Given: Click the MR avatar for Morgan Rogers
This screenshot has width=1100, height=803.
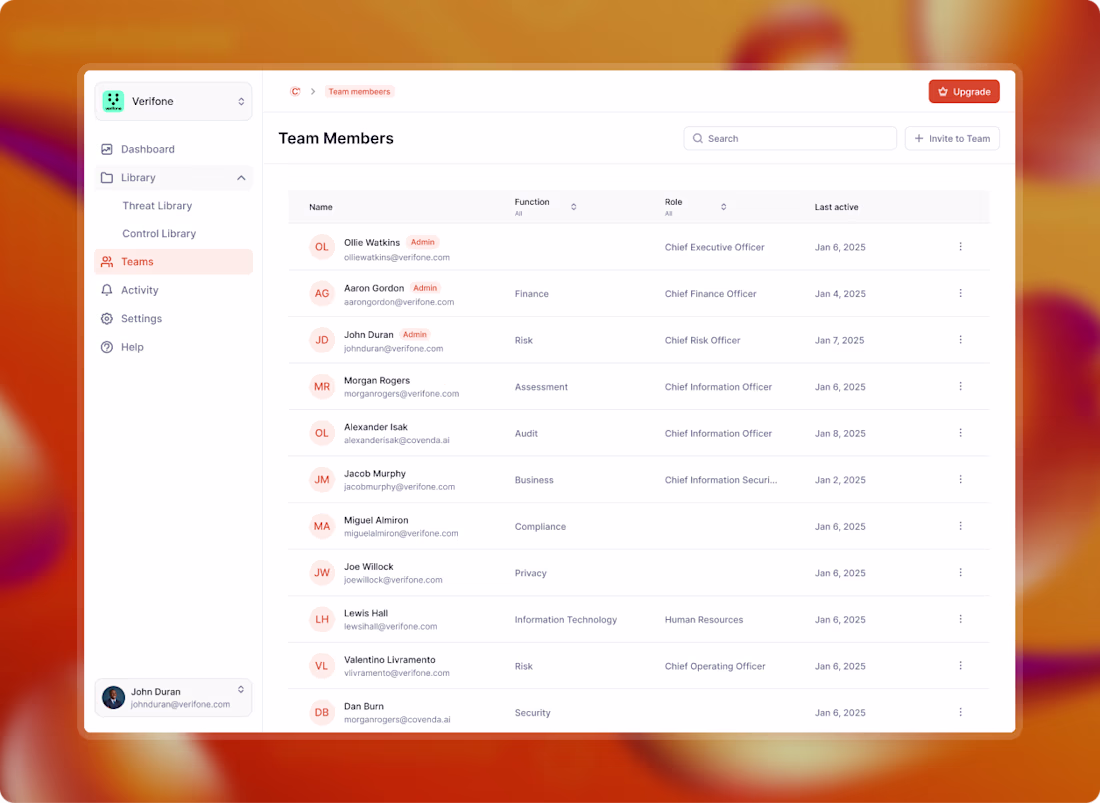Looking at the screenshot, I should click(x=322, y=386).
